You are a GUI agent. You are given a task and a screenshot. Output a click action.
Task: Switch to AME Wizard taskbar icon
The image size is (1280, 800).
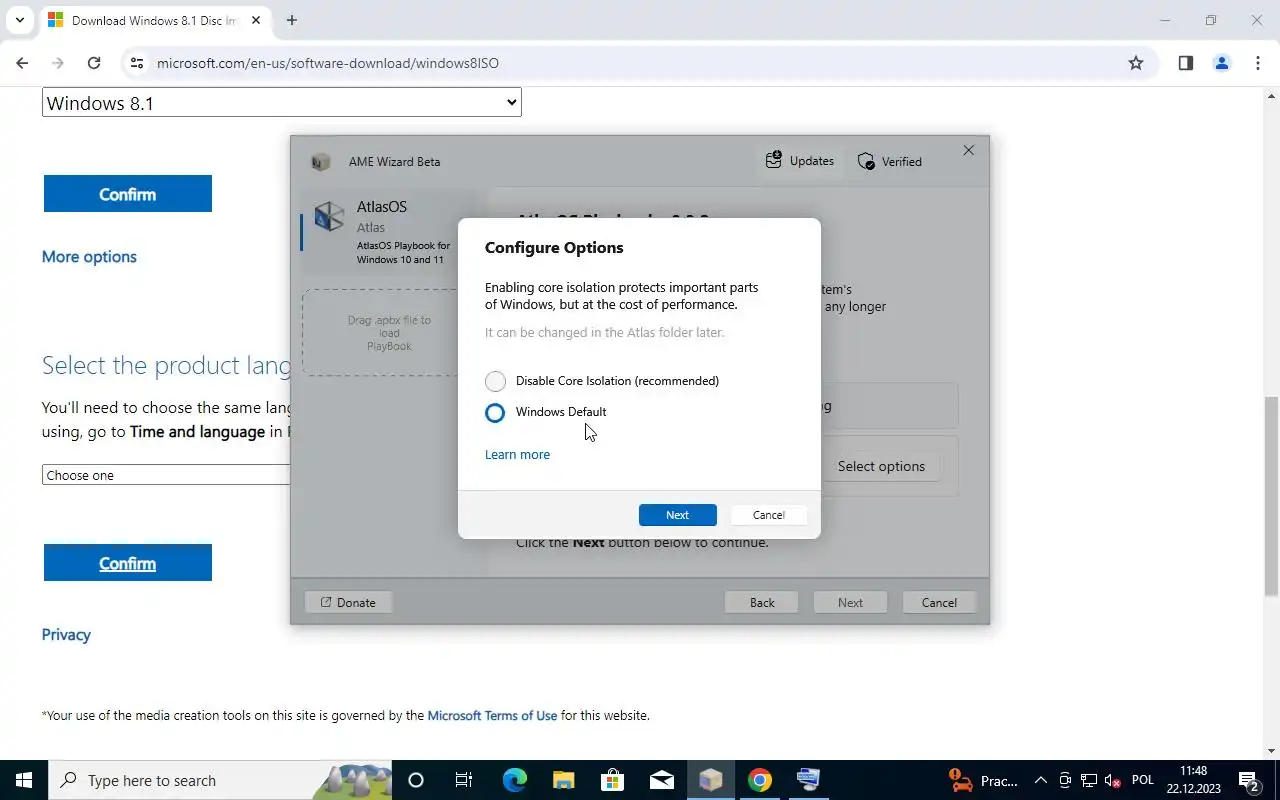point(711,780)
